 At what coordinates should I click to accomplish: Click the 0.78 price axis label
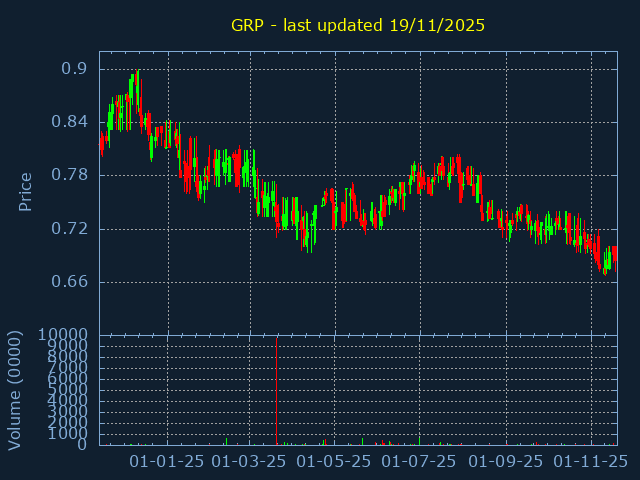pos(69,175)
